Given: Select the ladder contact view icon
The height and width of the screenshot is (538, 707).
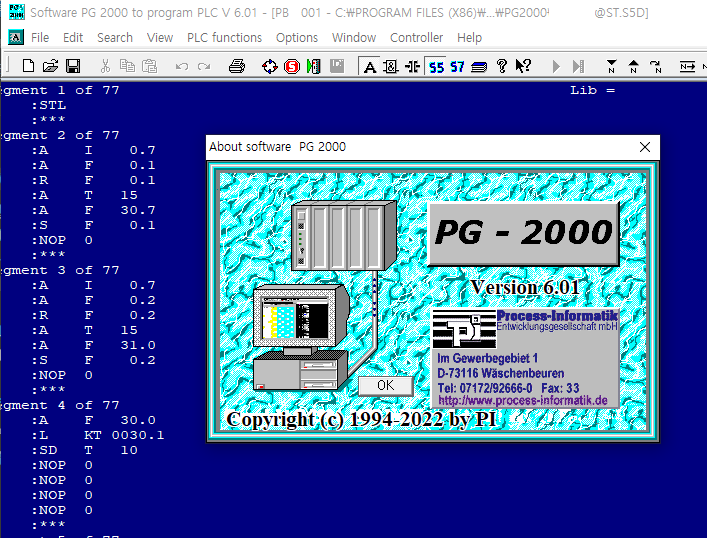Looking at the screenshot, I should click(413, 67).
